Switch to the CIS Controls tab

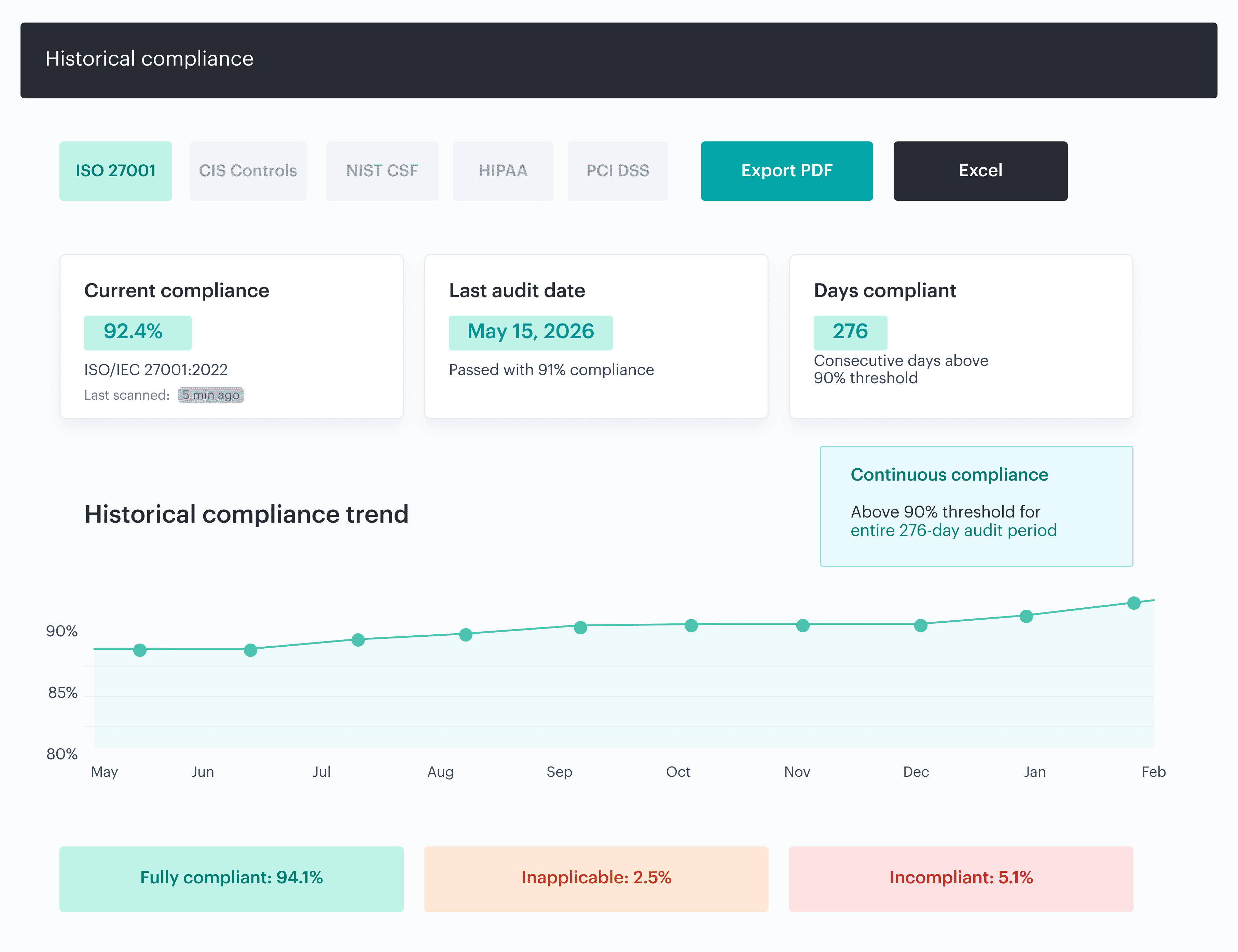pos(248,170)
